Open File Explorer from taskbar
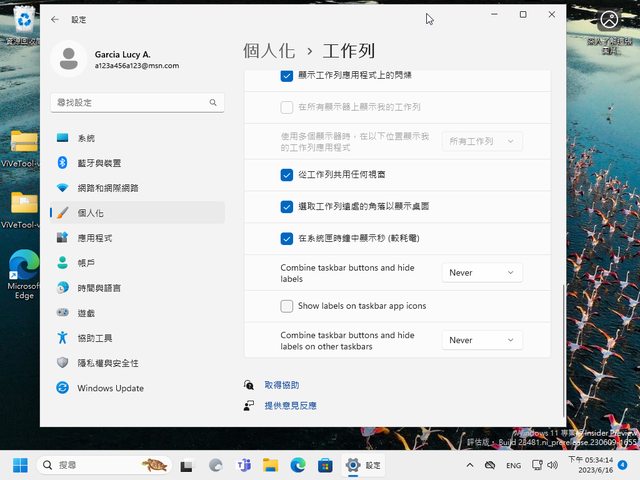Screen dimensions: 640x480 (270, 465)
